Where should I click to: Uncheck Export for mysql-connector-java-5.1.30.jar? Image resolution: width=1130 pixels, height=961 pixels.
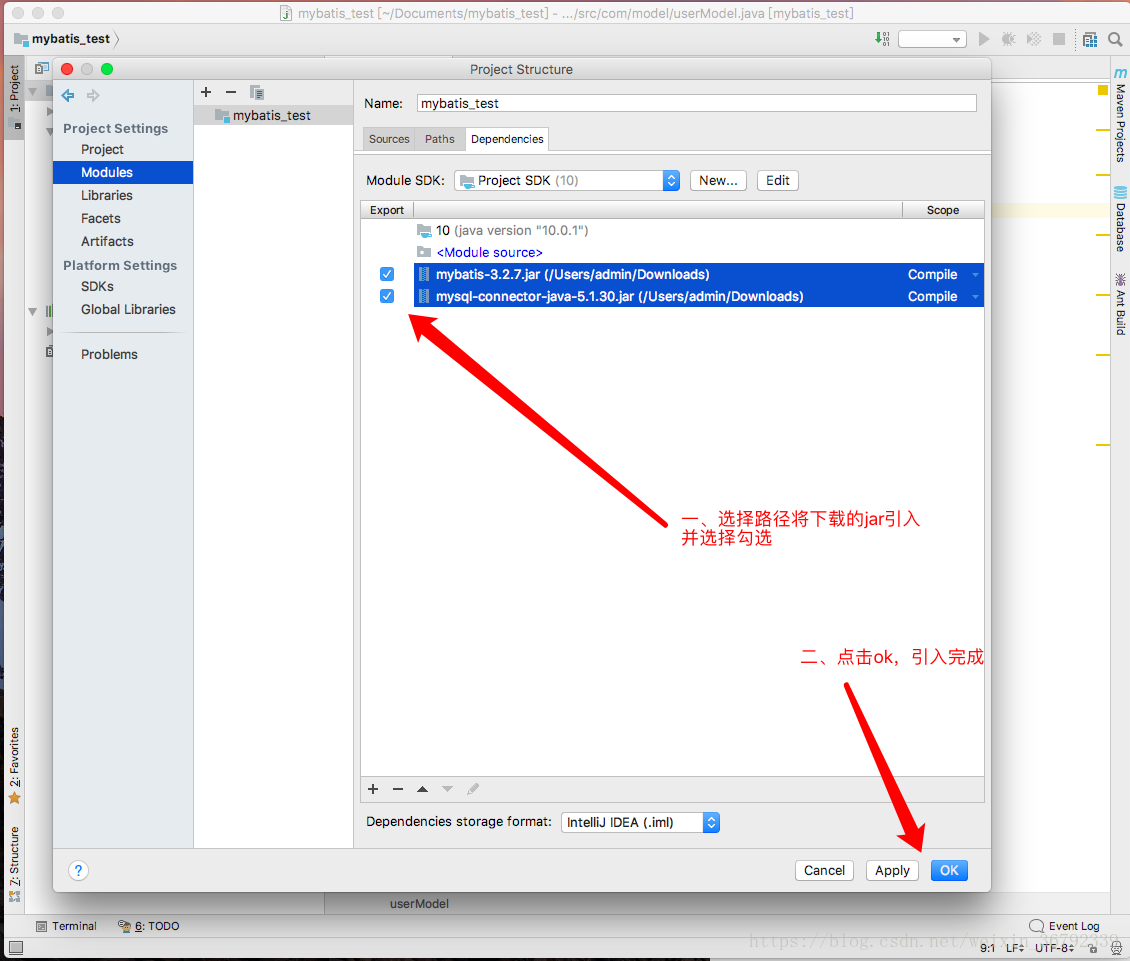387,296
